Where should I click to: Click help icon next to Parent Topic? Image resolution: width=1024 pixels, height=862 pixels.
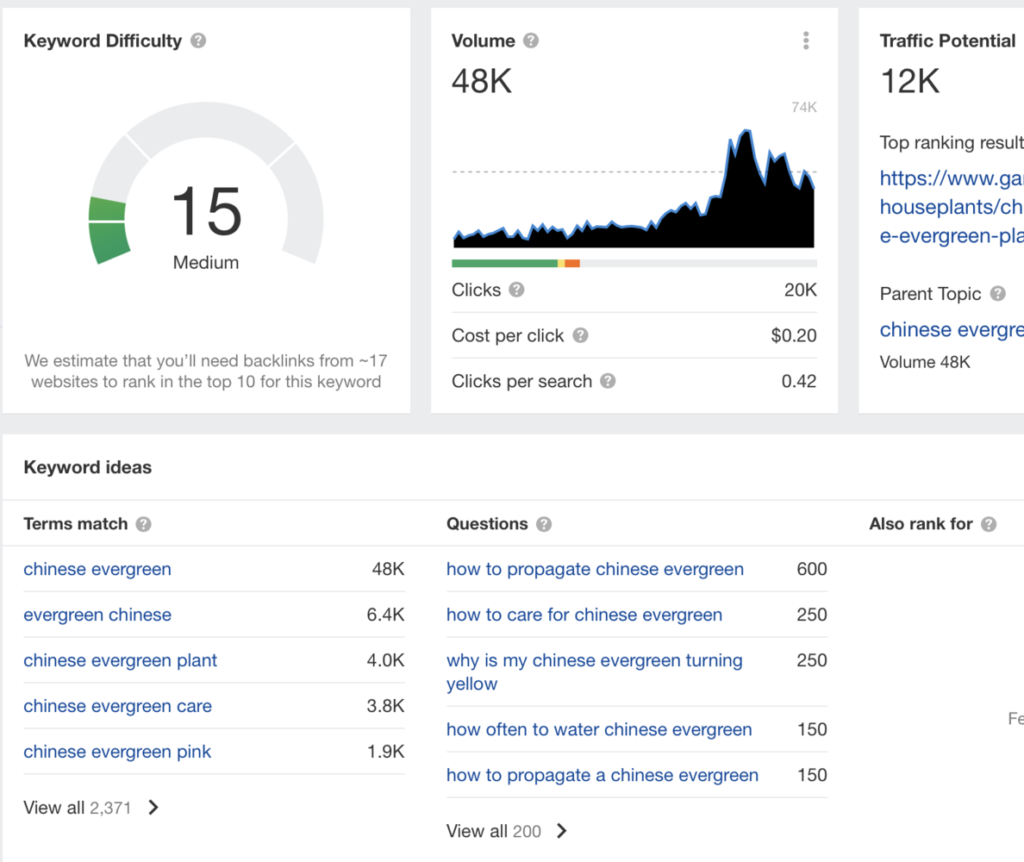tap(997, 294)
